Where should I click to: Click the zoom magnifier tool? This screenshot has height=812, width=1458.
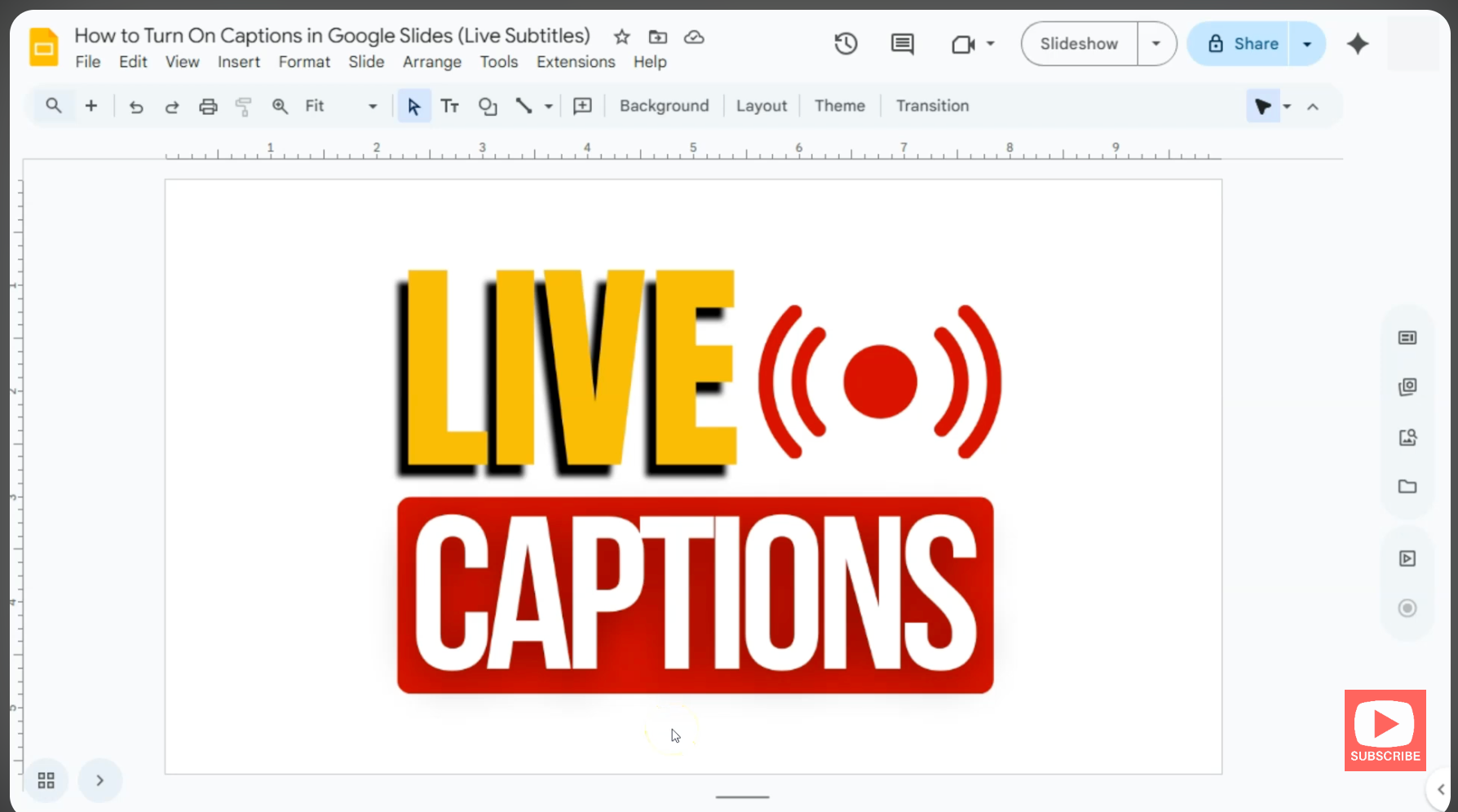pyautogui.click(x=280, y=106)
